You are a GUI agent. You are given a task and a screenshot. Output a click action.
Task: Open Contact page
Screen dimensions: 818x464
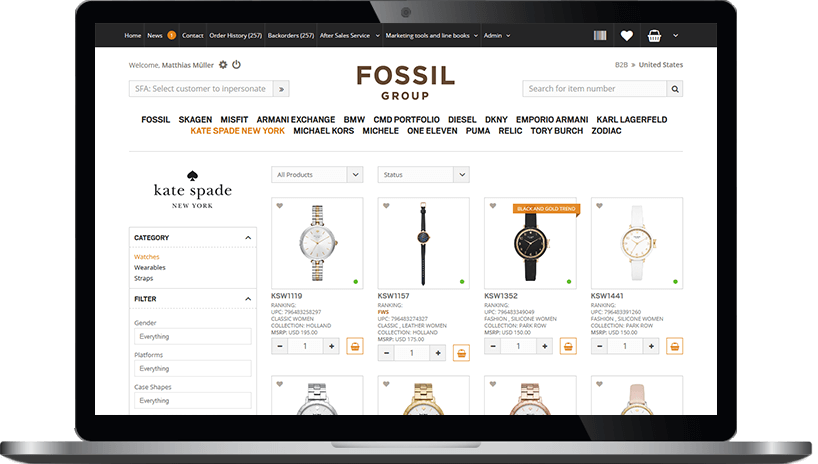(x=193, y=35)
